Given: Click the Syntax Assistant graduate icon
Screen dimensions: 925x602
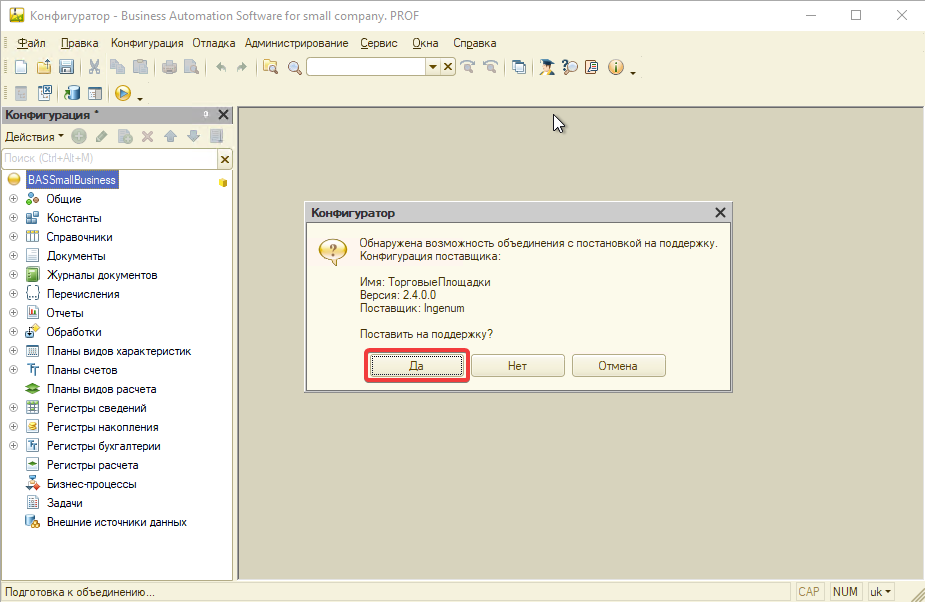Looking at the screenshot, I should pyautogui.click(x=547, y=67).
